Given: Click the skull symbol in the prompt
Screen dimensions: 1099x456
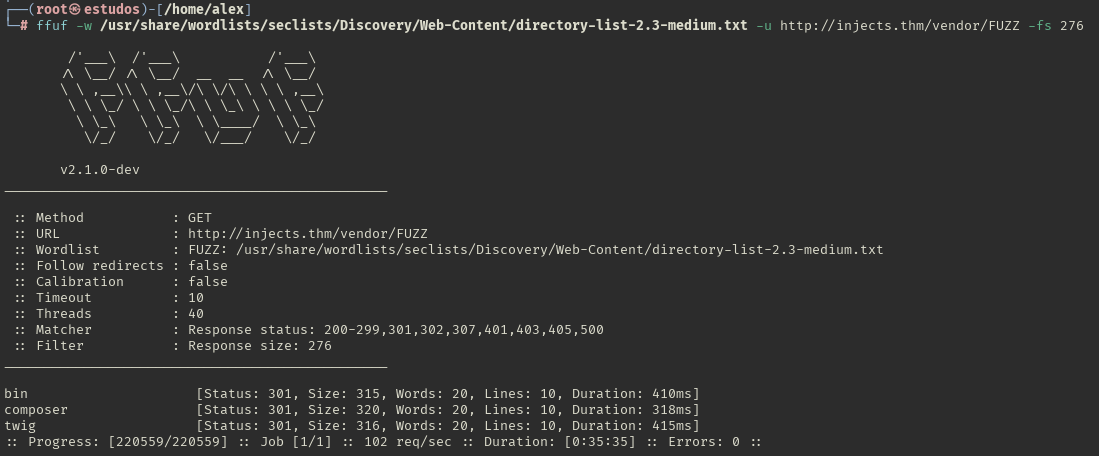Looking at the screenshot, I should [x=76, y=10].
